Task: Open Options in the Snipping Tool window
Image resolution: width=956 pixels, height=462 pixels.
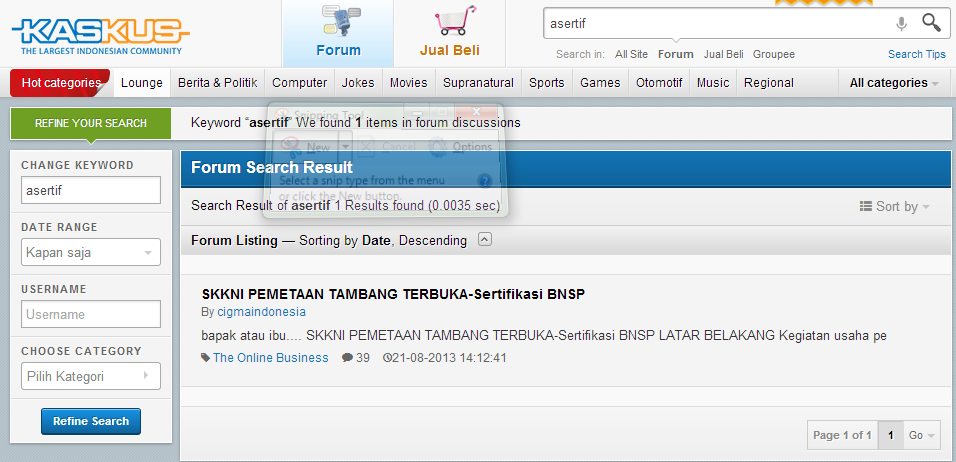Action: point(460,147)
